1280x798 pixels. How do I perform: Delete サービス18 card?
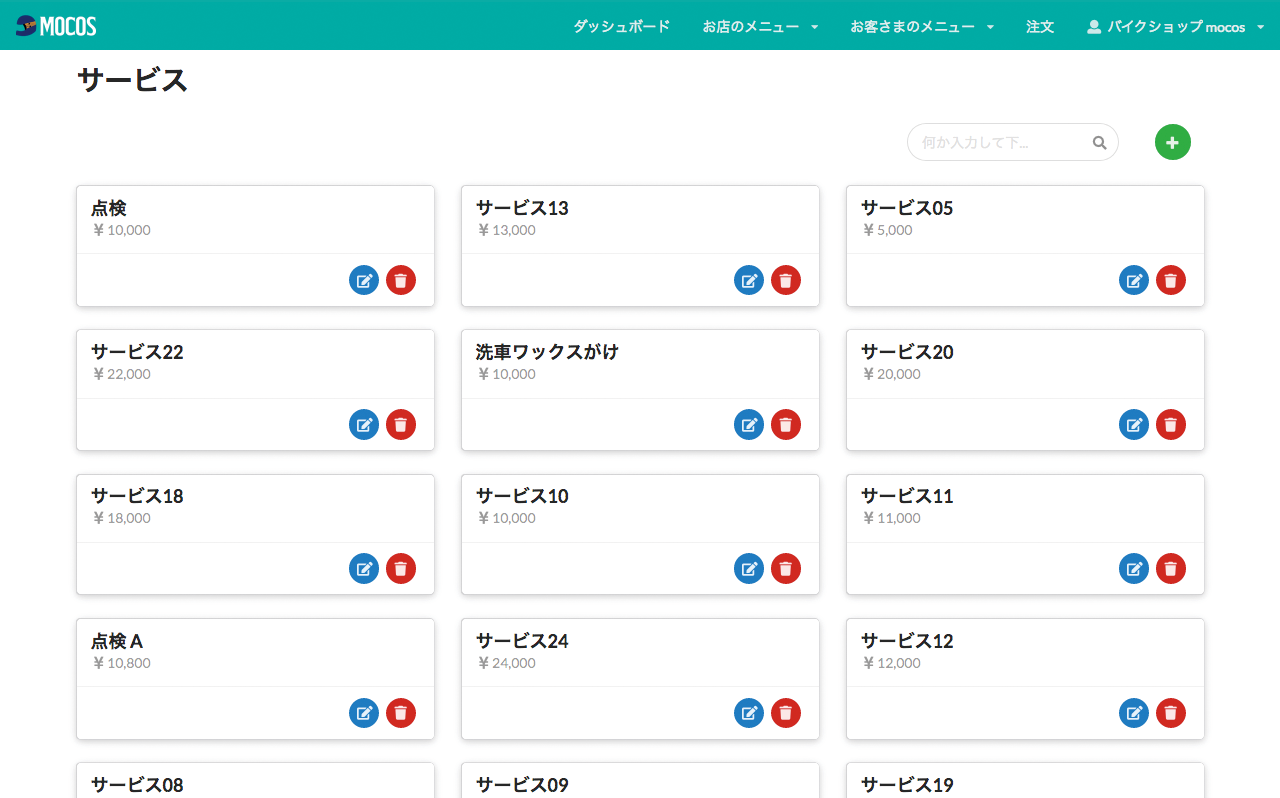click(x=401, y=568)
